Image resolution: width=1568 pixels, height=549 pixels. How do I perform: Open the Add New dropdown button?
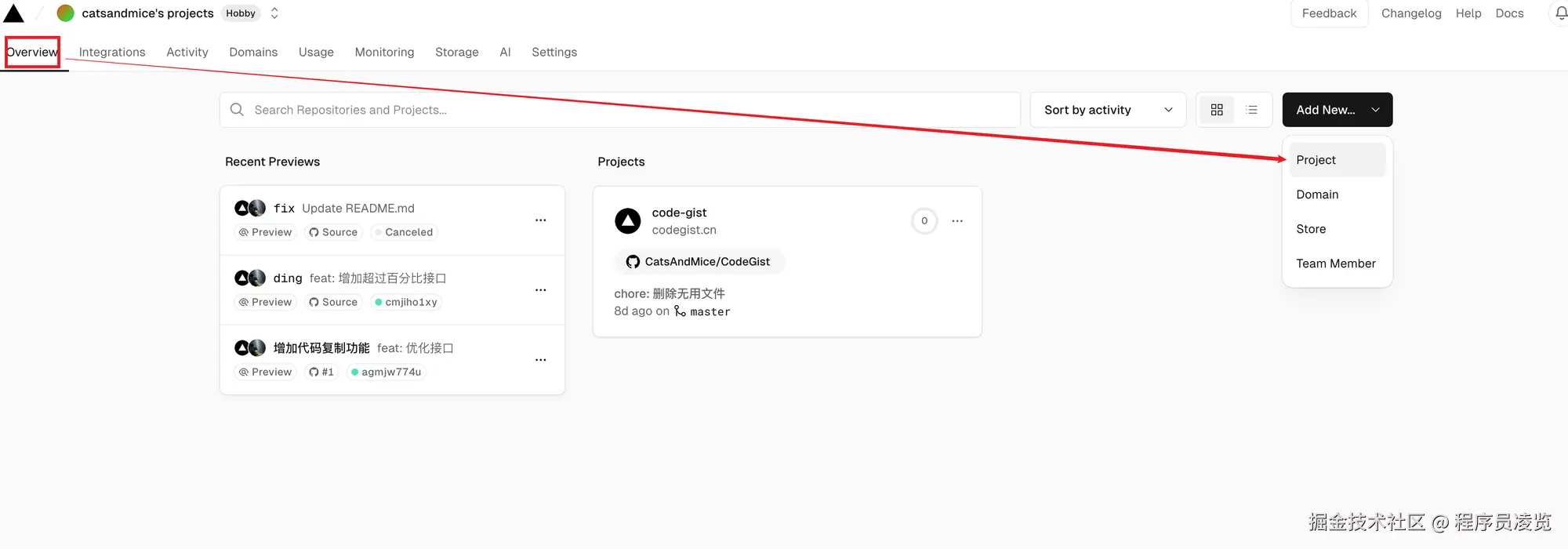[1338, 110]
